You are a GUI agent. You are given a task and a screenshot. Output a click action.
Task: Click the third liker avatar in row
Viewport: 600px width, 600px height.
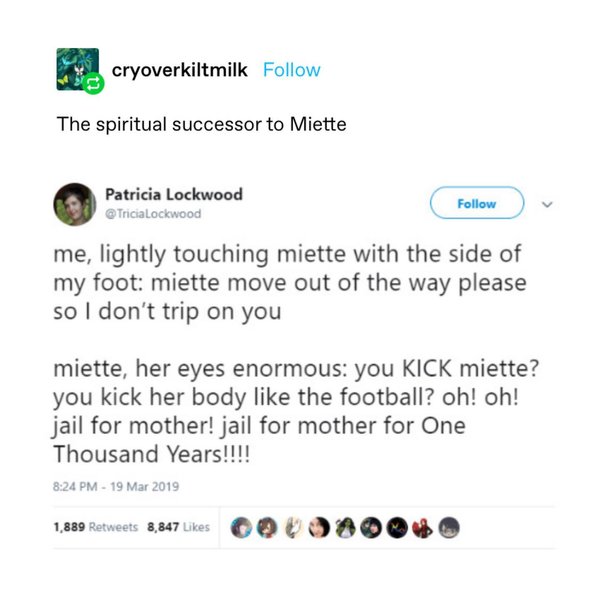[x=293, y=527]
